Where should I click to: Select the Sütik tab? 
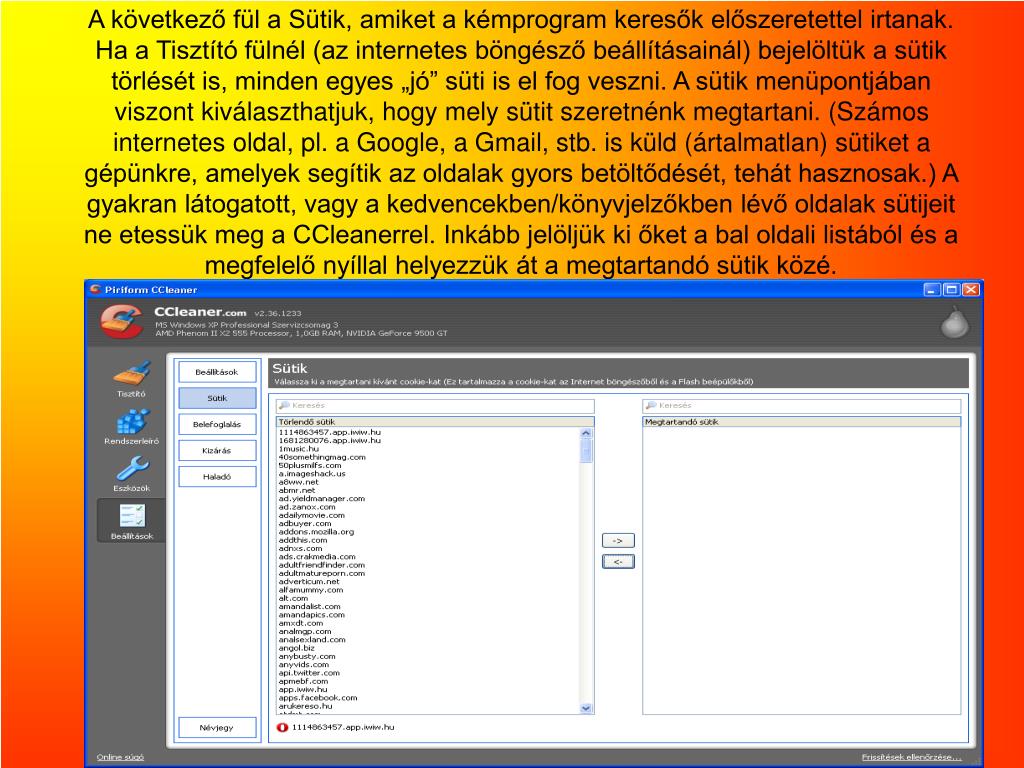(x=217, y=398)
